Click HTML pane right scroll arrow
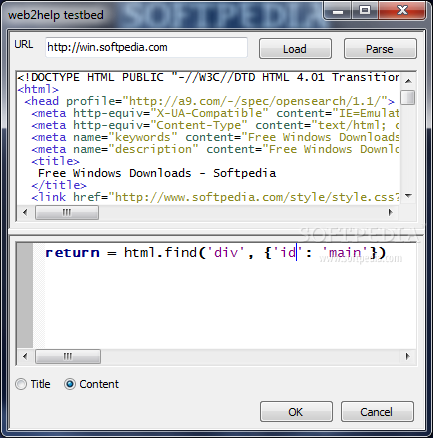 pyautogui.click(x=391, y=212)
